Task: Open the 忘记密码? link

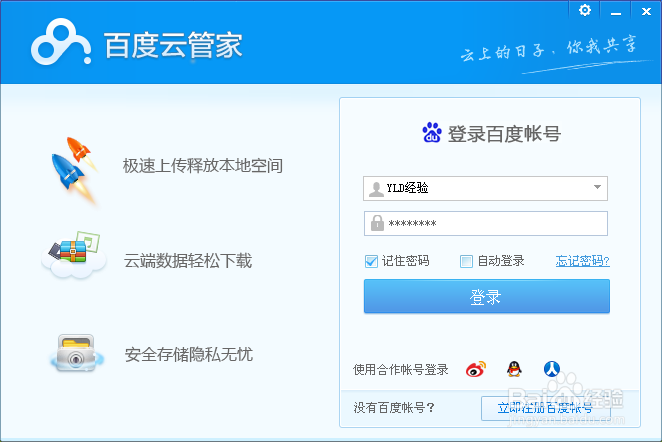Action: point(582,261)
